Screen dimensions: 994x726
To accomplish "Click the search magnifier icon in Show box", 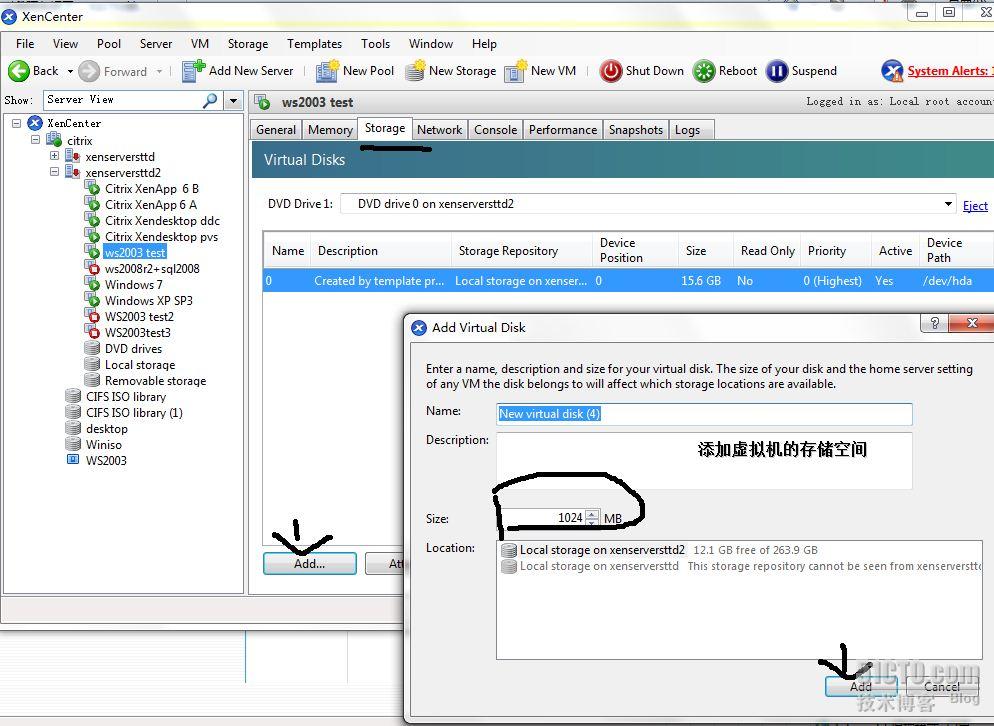I will click(210, 100).
